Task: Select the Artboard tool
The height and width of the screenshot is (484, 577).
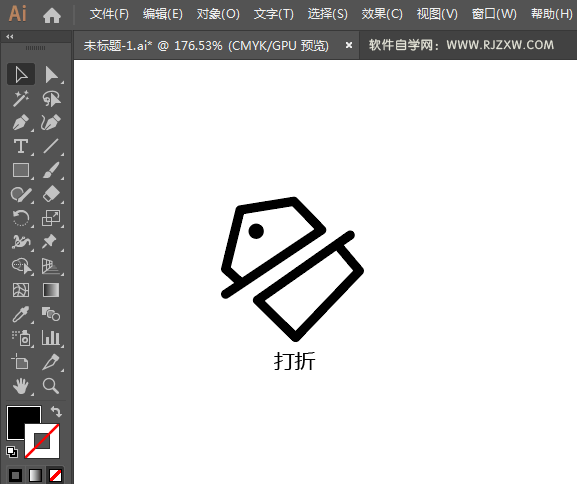Action: pyautogui.click(x=21, y=362)
